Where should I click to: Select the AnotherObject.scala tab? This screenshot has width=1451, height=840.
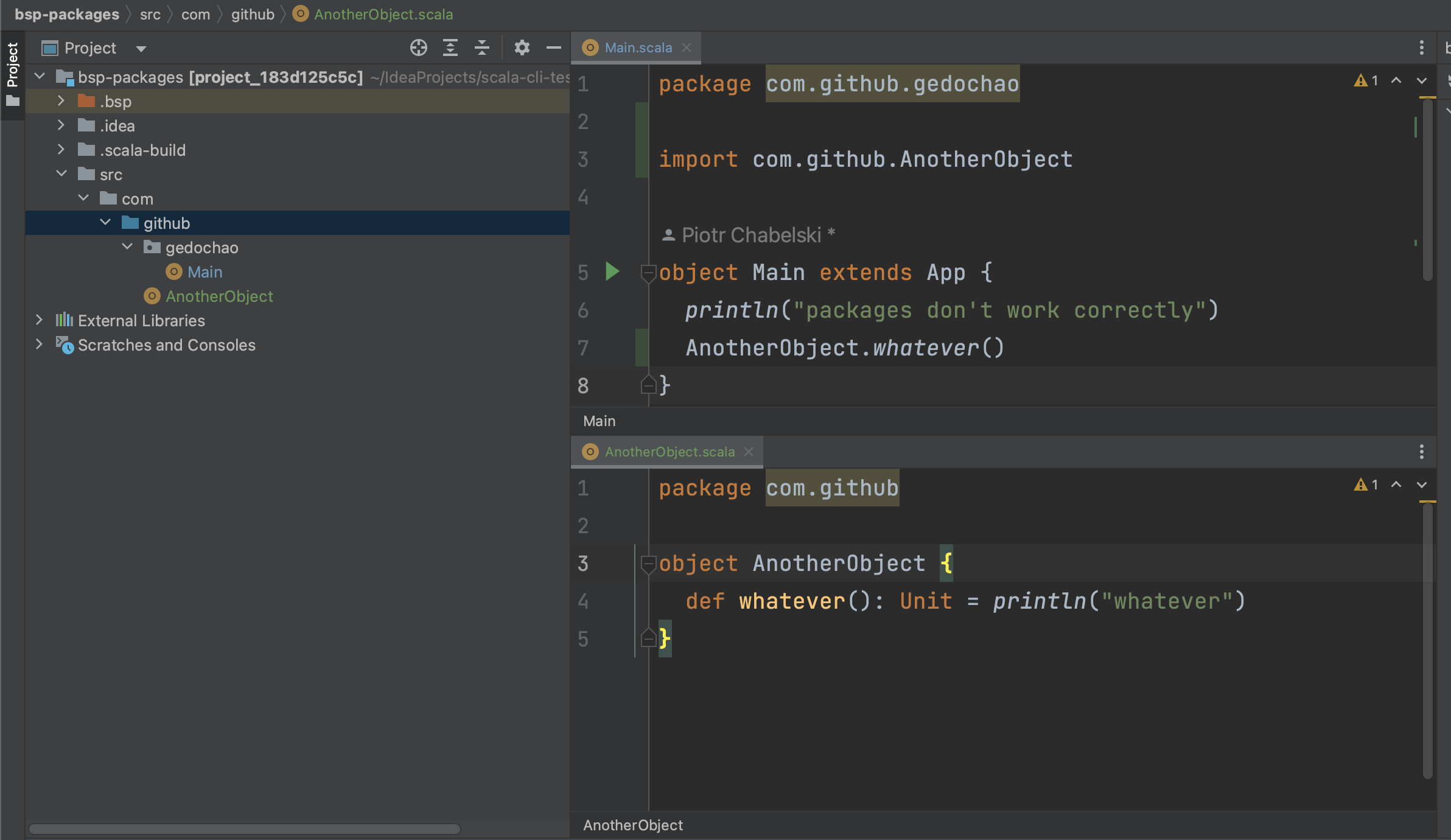670,452
